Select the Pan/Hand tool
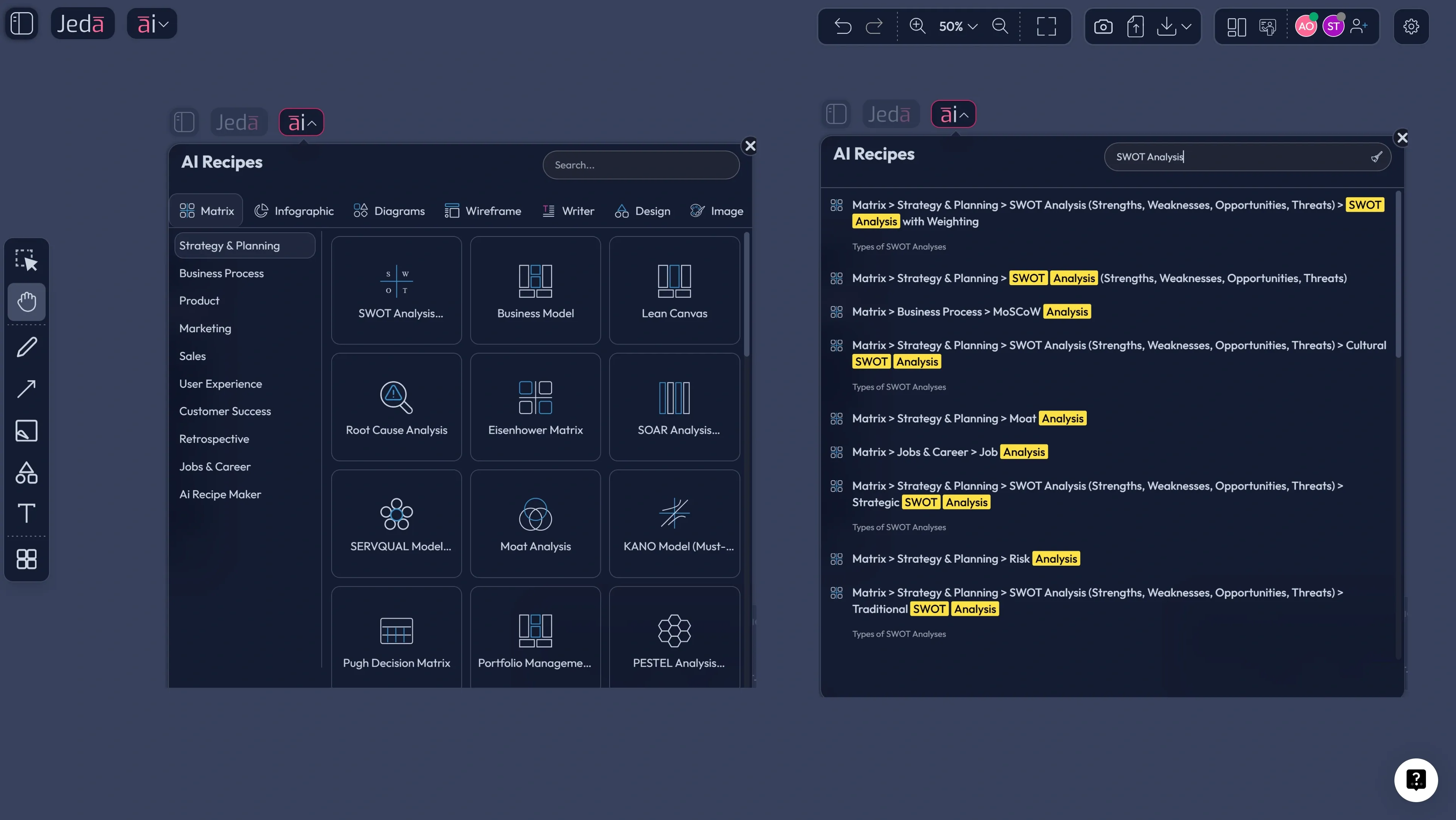The height and width of the screenshot is (820, 1456). (x=26, y=301)
